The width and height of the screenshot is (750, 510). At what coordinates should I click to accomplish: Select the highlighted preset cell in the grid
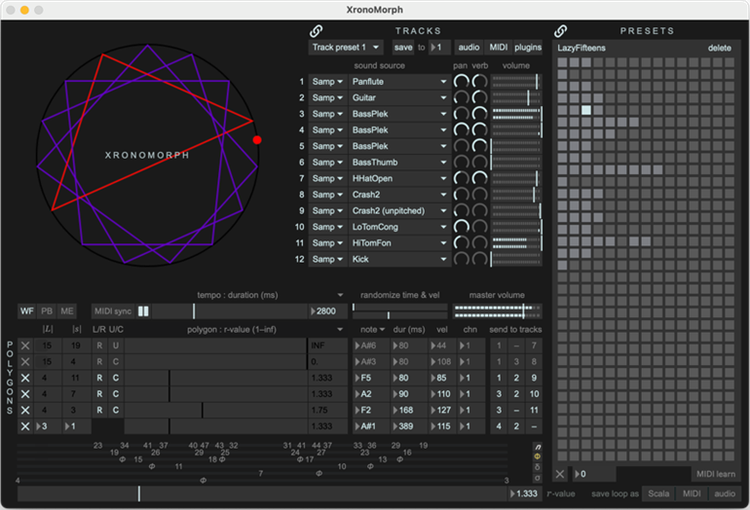[586, 110]
